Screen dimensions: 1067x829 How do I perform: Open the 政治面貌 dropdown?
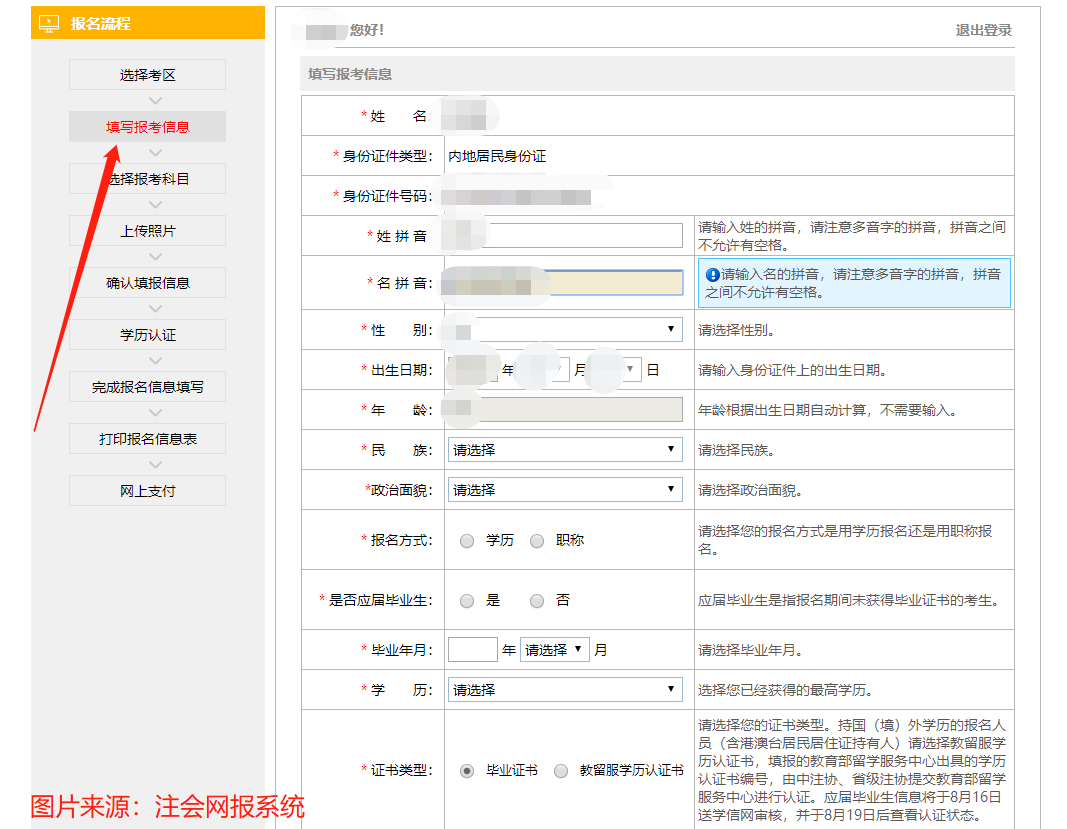(x=565, y=489)
